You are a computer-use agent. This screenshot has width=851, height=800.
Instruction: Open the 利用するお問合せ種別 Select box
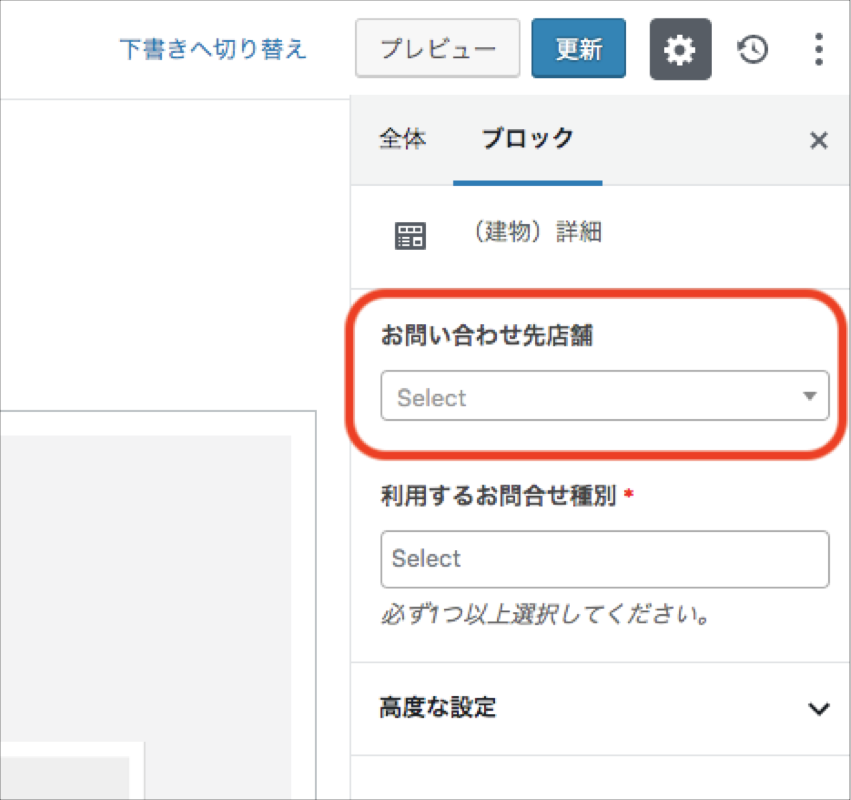point(604,558)
